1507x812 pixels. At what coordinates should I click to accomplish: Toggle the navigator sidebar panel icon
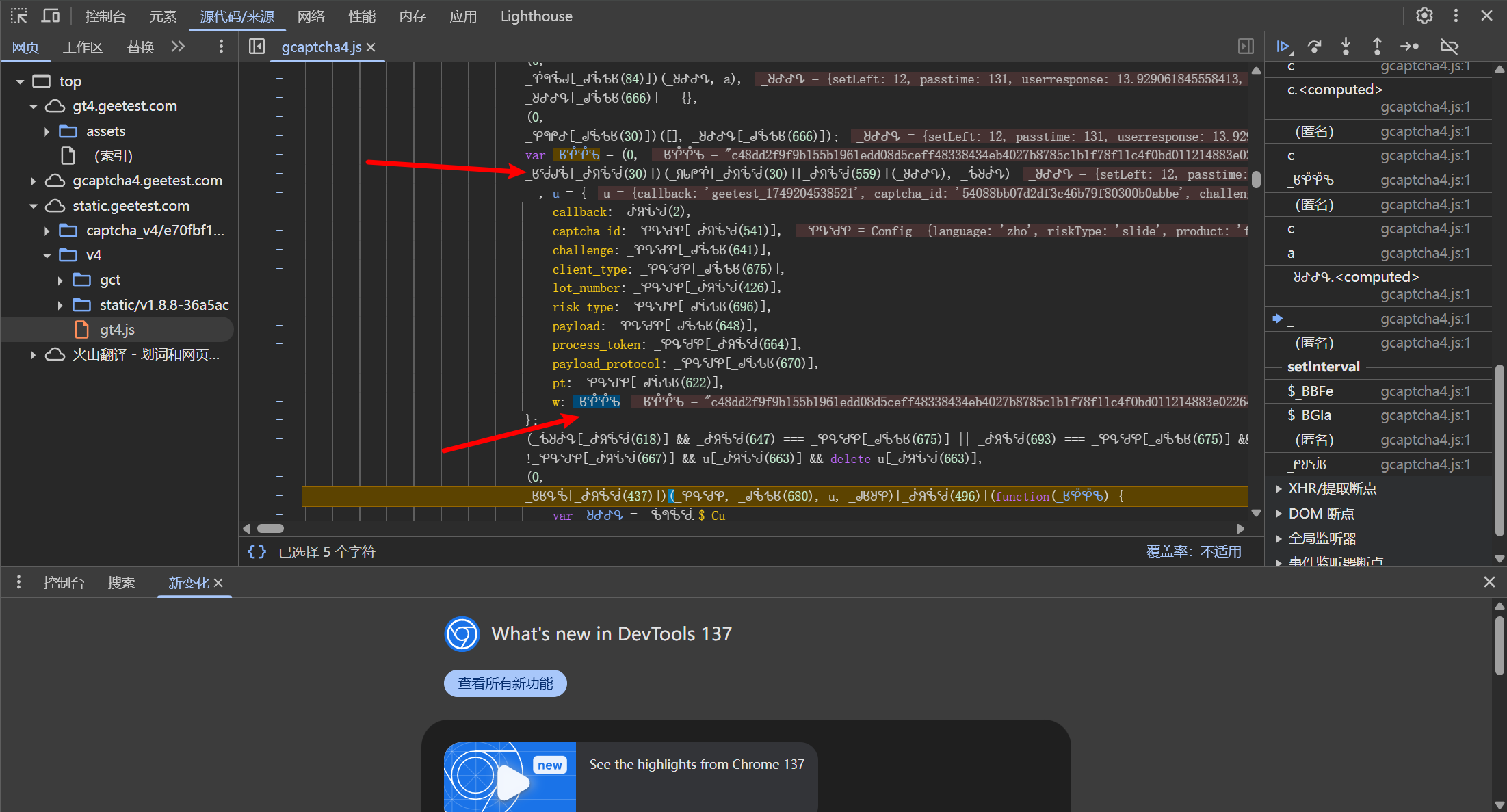click(x=257, y=47)
